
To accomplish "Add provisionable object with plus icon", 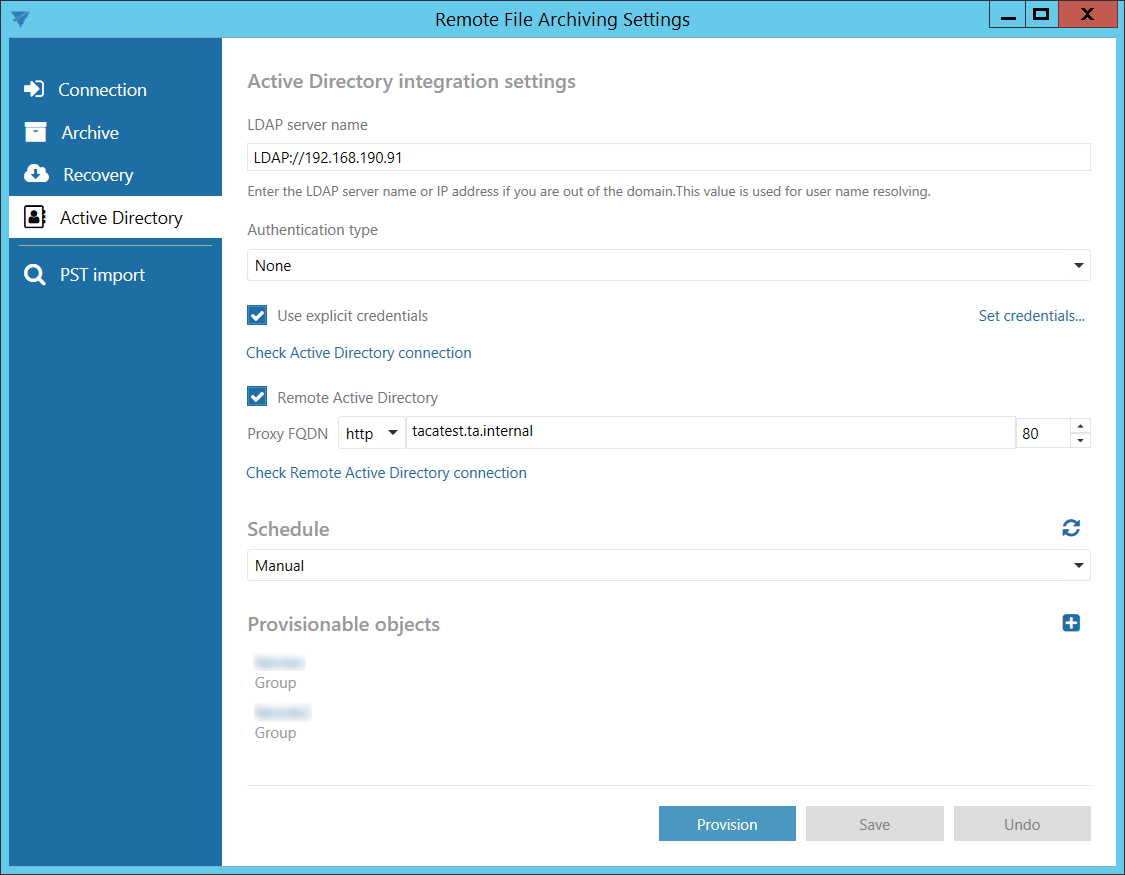I will click(1071, 623).
